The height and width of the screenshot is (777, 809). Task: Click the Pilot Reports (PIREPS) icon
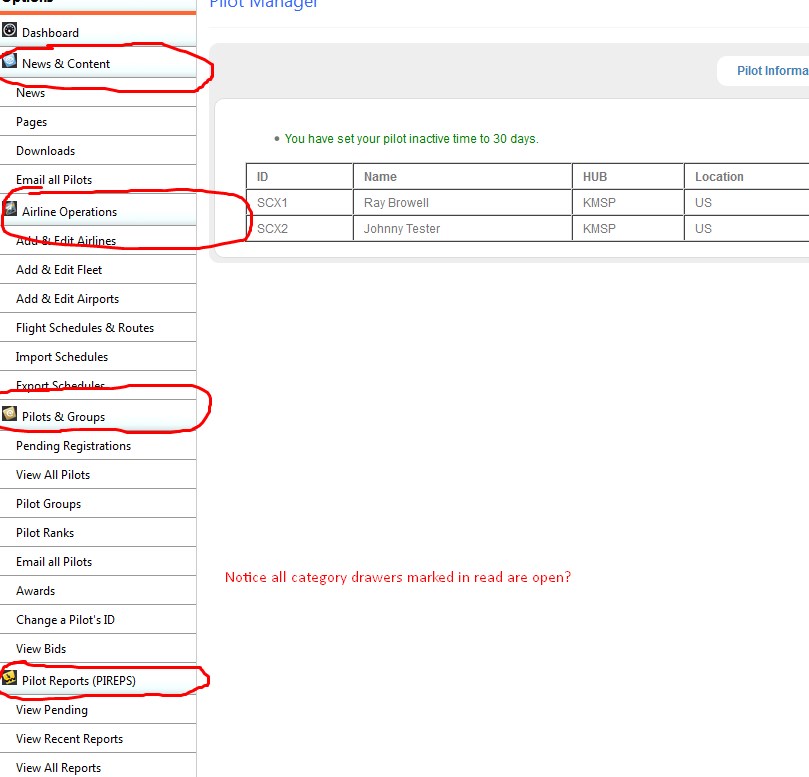coord(9,677)
